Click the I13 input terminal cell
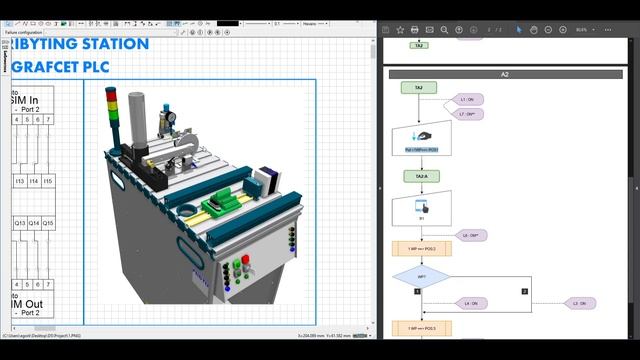This screenshot has width=640, height=360. [x=20, y=181]
